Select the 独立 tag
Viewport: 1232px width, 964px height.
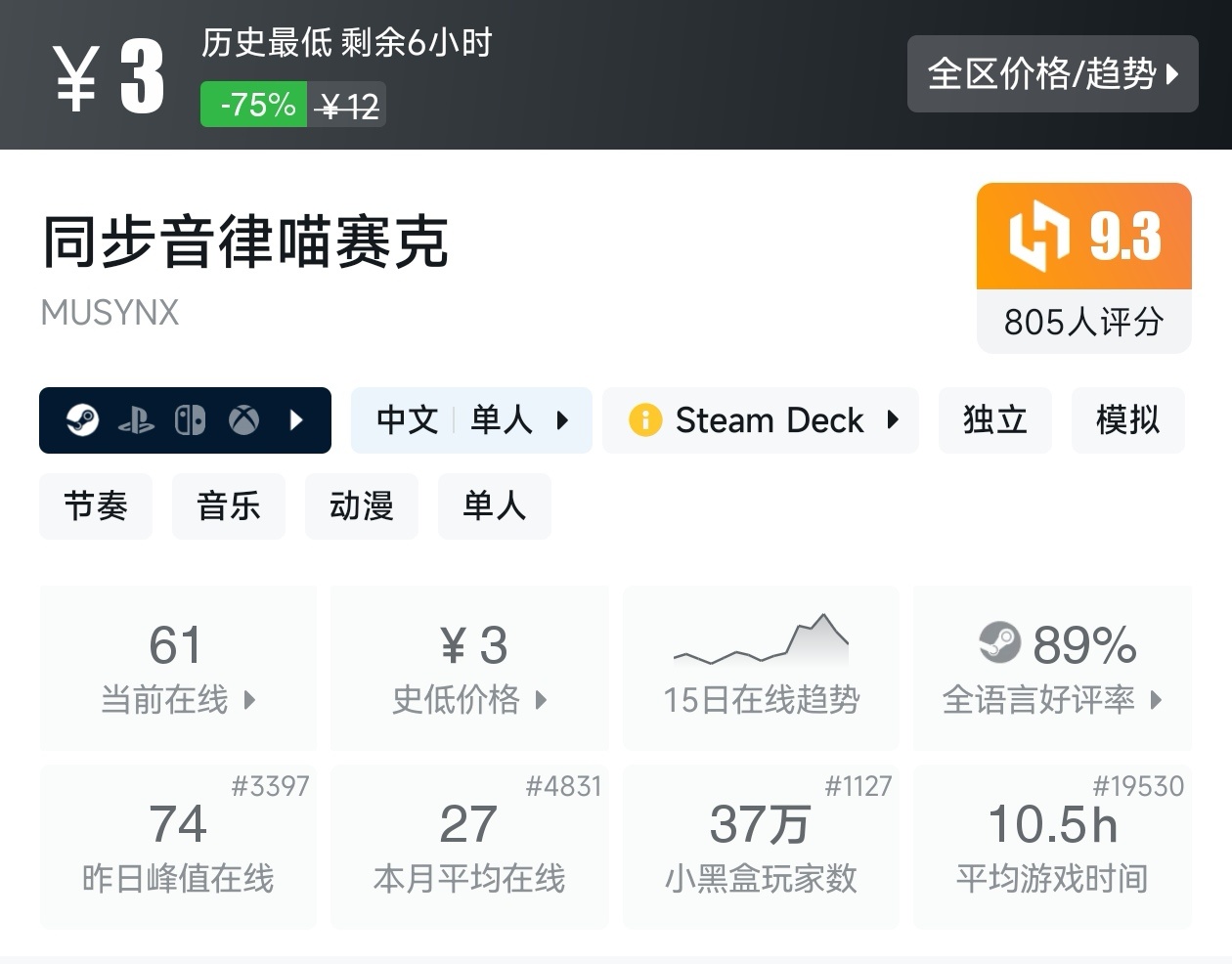pos(995,420)
